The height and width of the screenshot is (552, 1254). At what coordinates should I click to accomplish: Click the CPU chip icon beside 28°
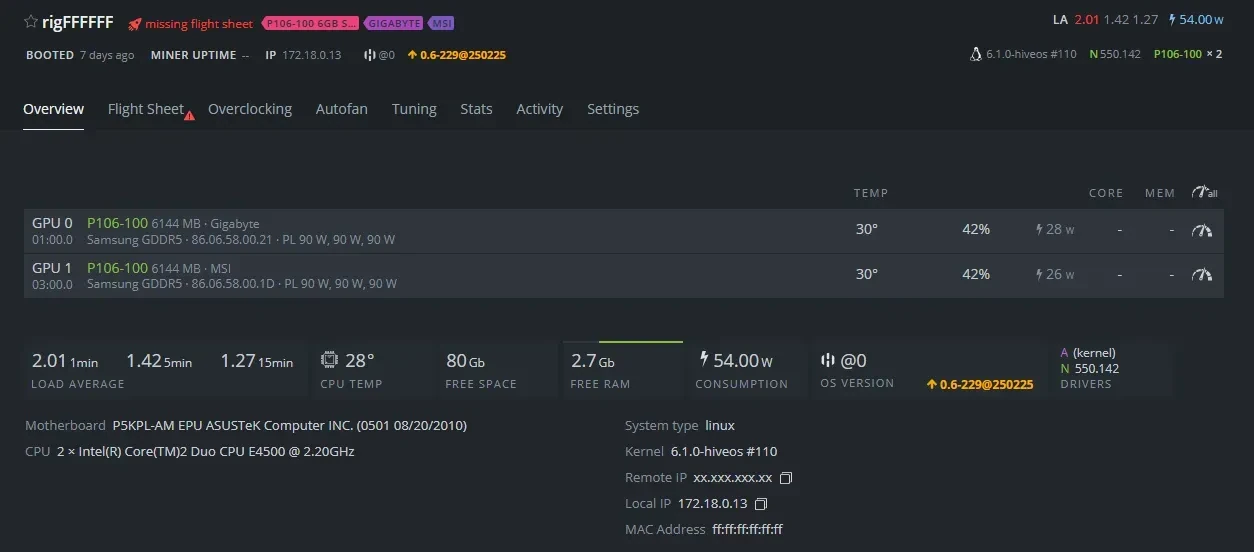click(329, 360)
